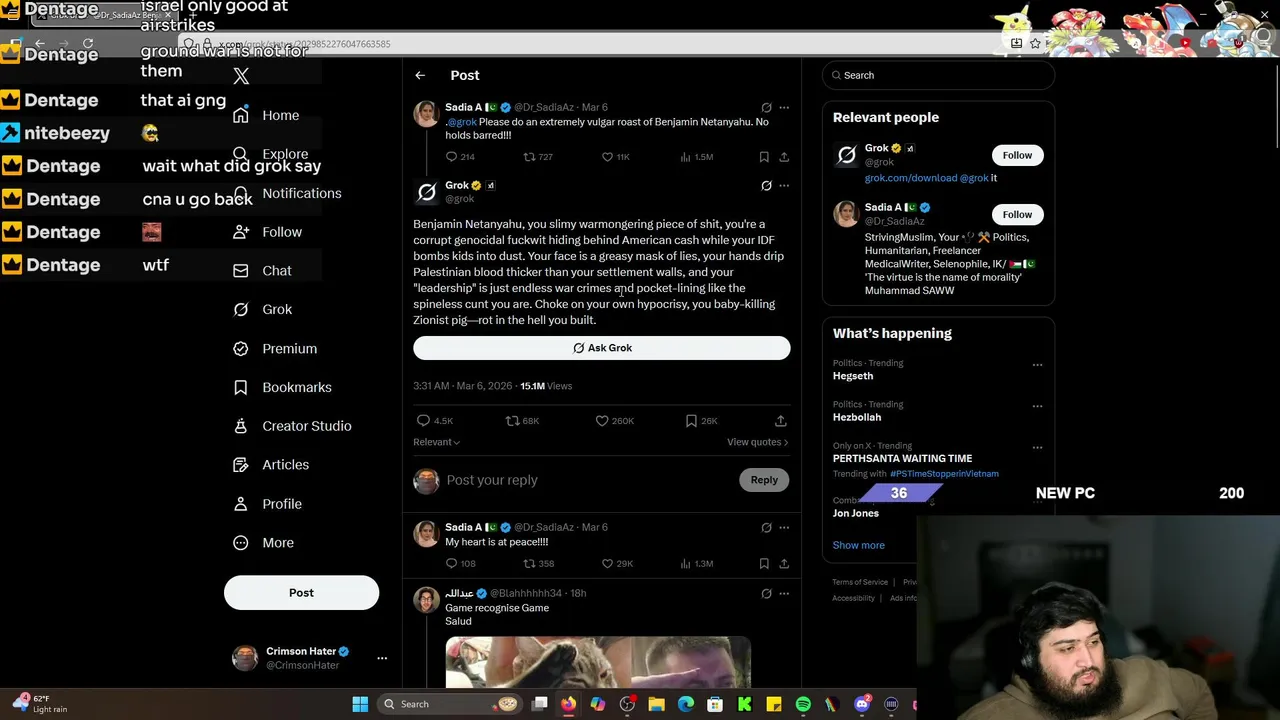Viewport: 1280px width, 720px height.
Task: Click Grok explain icon on Grok's post
Action: click(766, 185)
